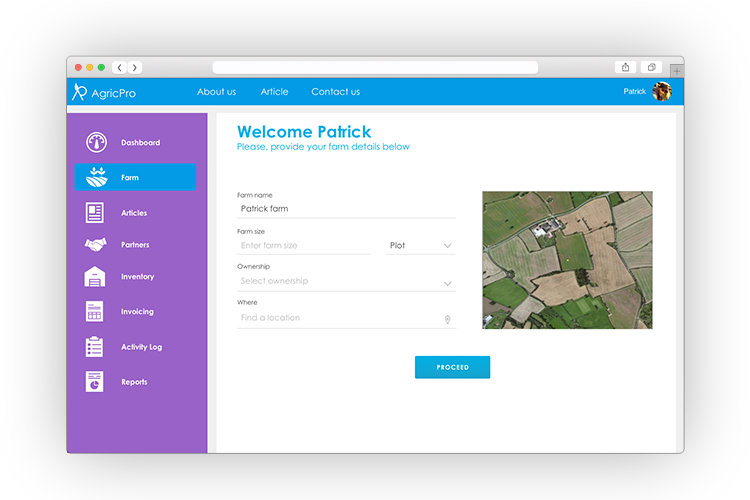Open the Activity Log clipboard icon

(94, 346)
